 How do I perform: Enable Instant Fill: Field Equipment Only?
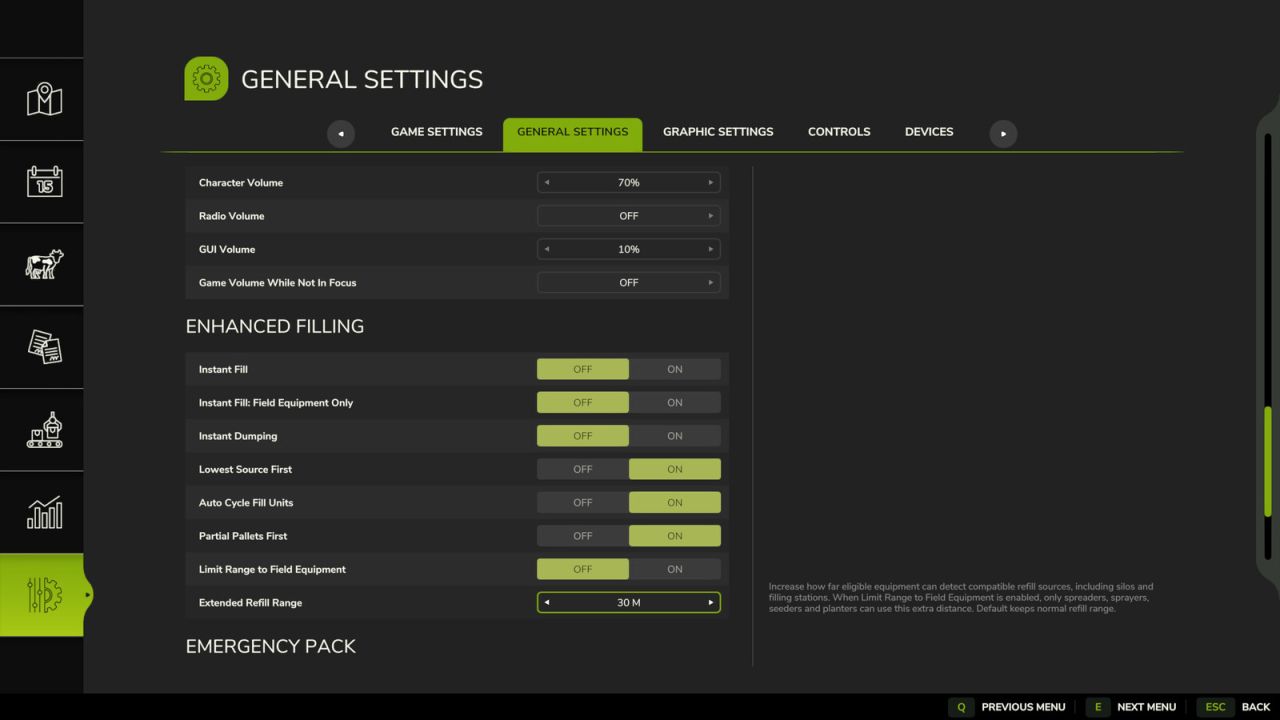(675, 403)
